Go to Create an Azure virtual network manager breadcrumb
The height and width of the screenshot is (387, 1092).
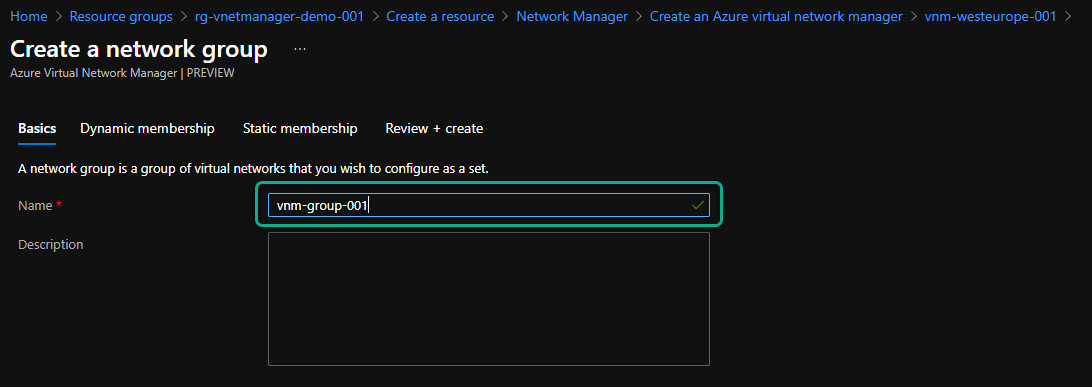click(776, 17)
